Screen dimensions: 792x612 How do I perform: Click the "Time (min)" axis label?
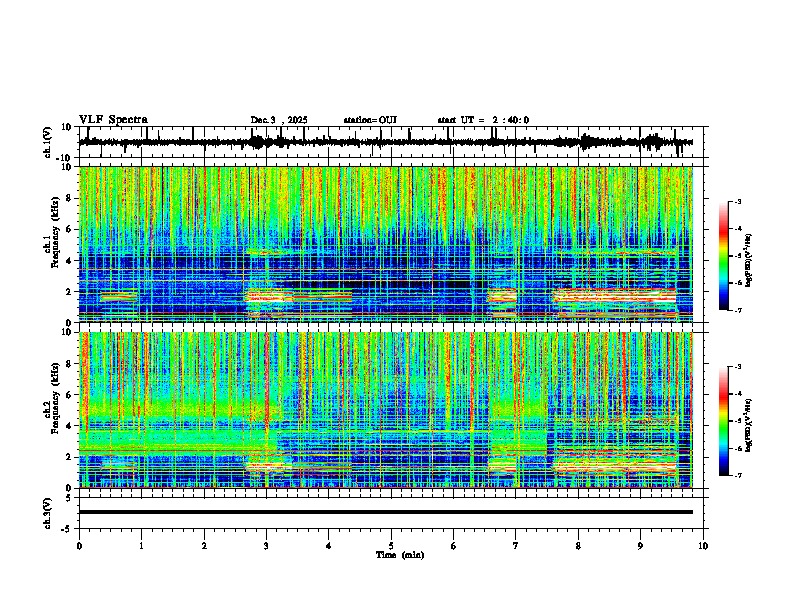coord(400,555)
